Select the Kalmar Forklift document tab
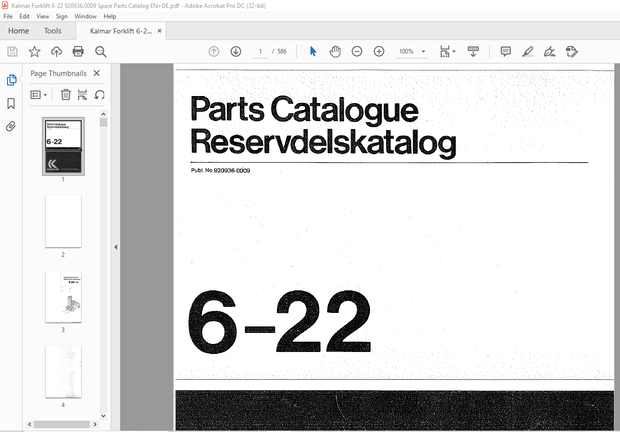Image resolution: width=620 pixels, height=432 pixels. [x=121, y=31]
